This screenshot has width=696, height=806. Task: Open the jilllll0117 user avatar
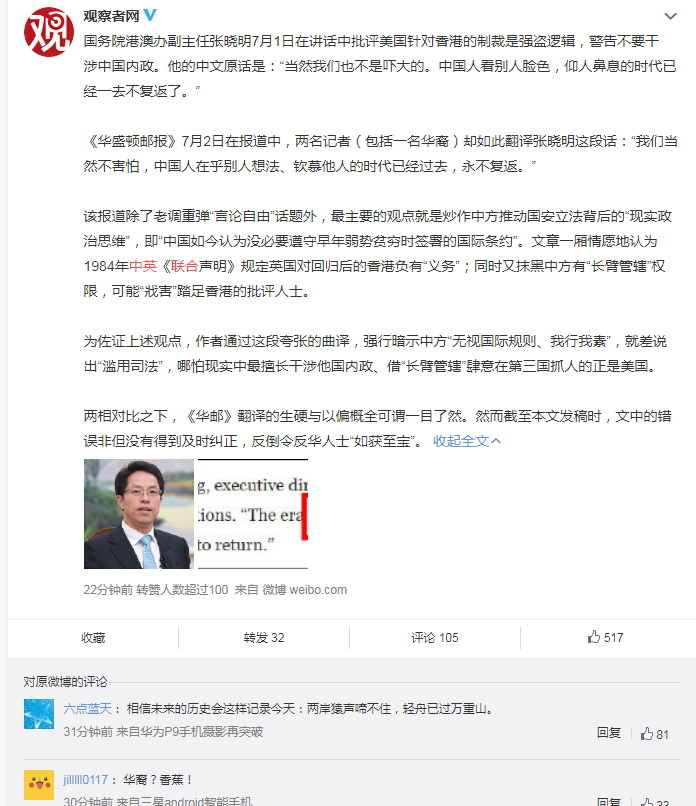(x=39, y=785)
